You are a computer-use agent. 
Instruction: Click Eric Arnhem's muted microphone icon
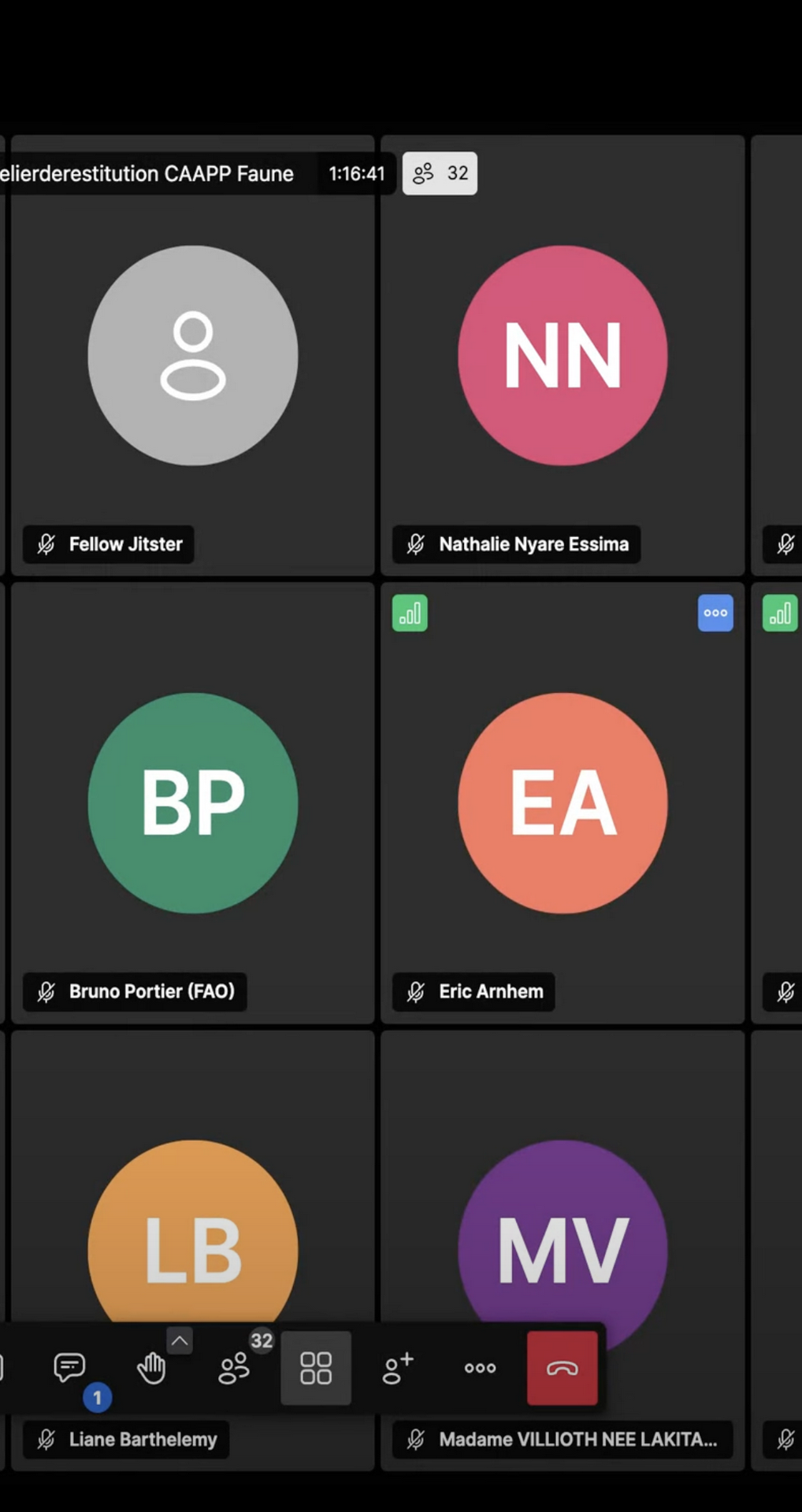pyautogui.click(x=416, y=991)
